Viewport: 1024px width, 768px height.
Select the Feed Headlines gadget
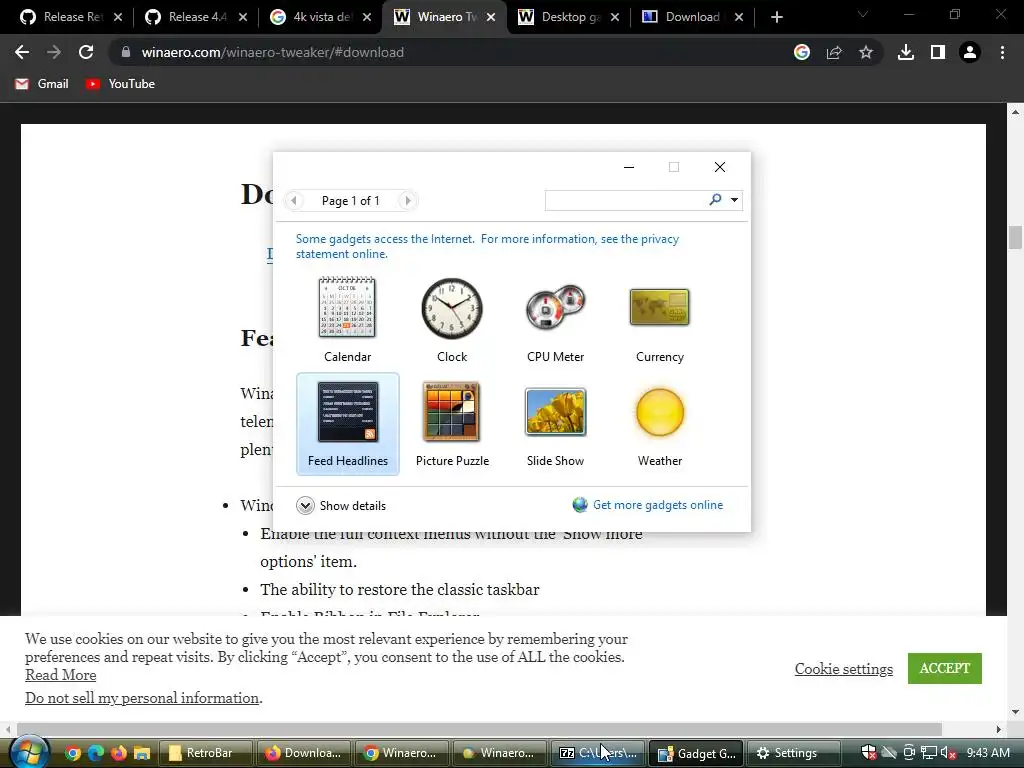[347, 424]
